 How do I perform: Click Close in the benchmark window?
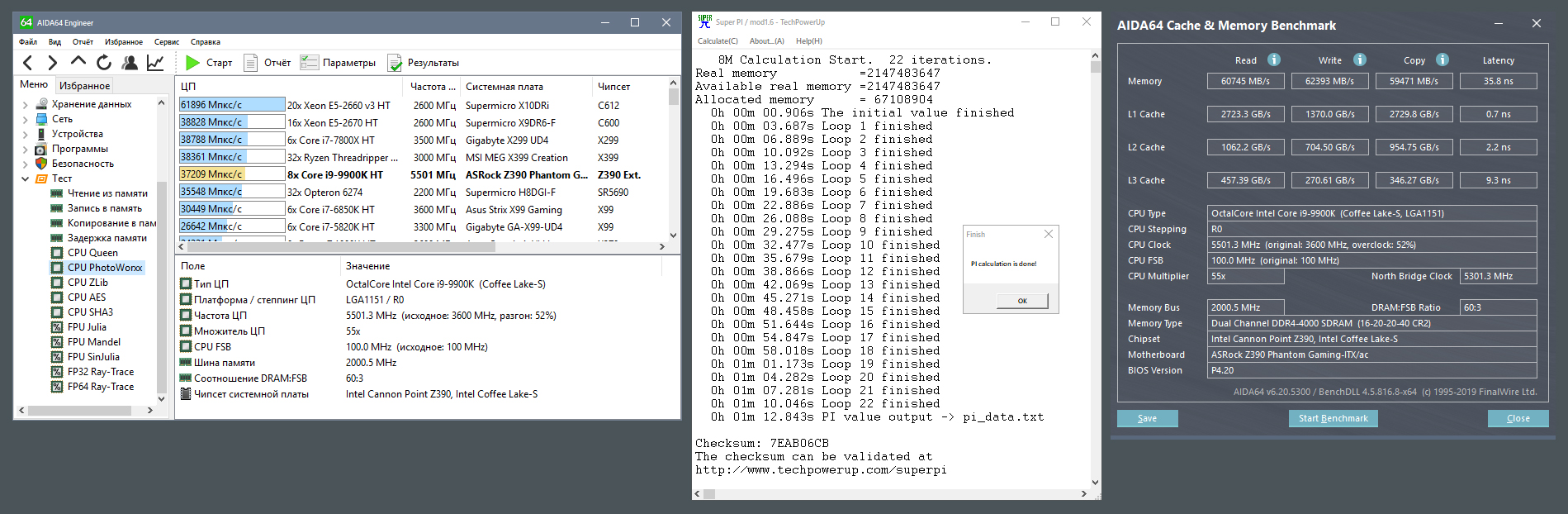pyautogui.click(x=1518, y=418)
